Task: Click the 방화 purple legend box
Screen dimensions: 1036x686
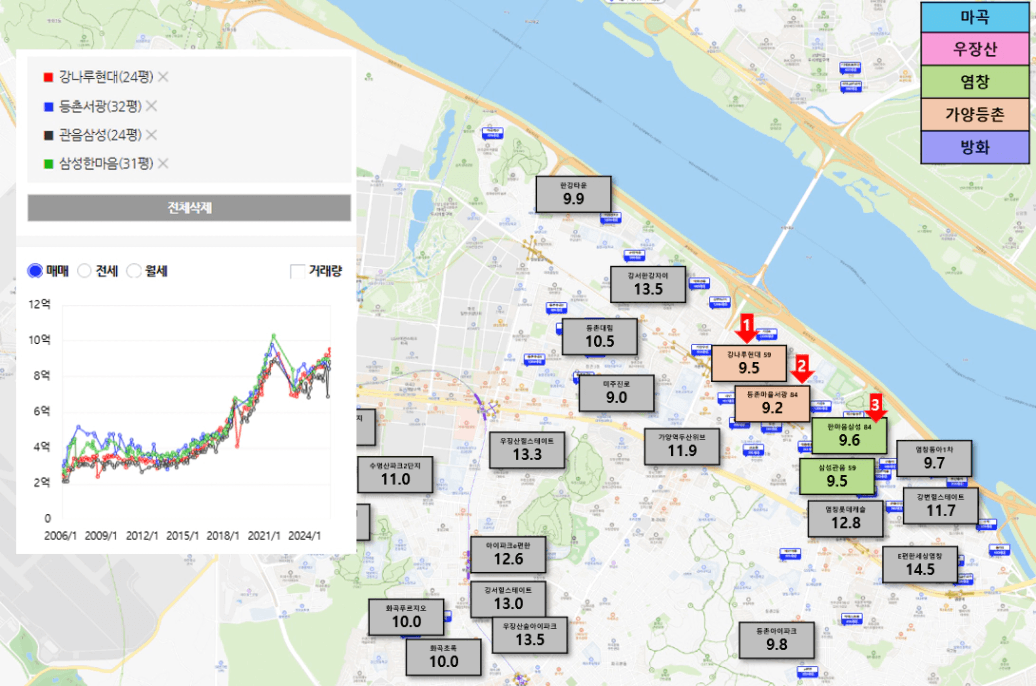Action: pos(974,148)
